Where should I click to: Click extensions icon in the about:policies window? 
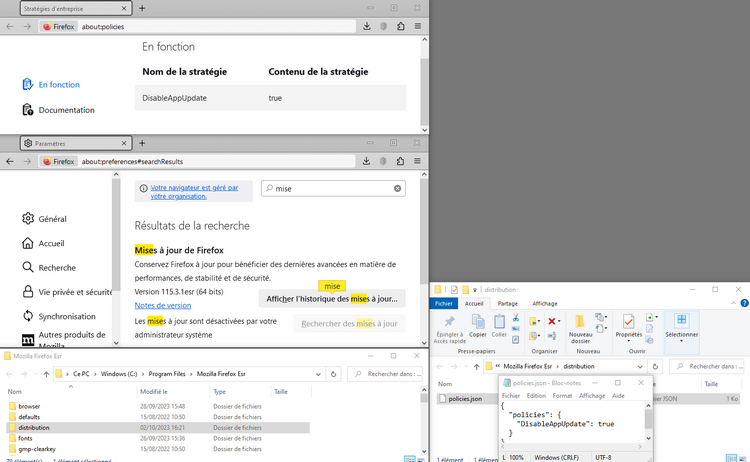tap(400, 26)
